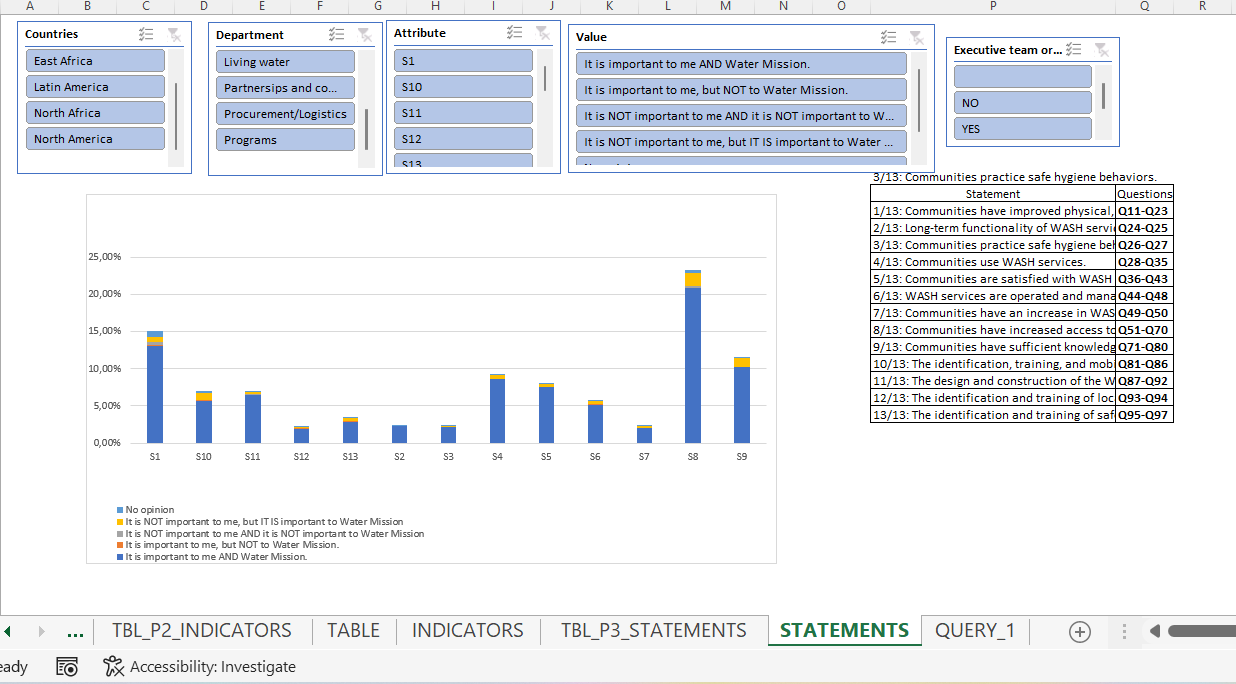Clear the filter on the Executive team slicer
This screenshot has width=1236, height=684.
coord(1103,49)
